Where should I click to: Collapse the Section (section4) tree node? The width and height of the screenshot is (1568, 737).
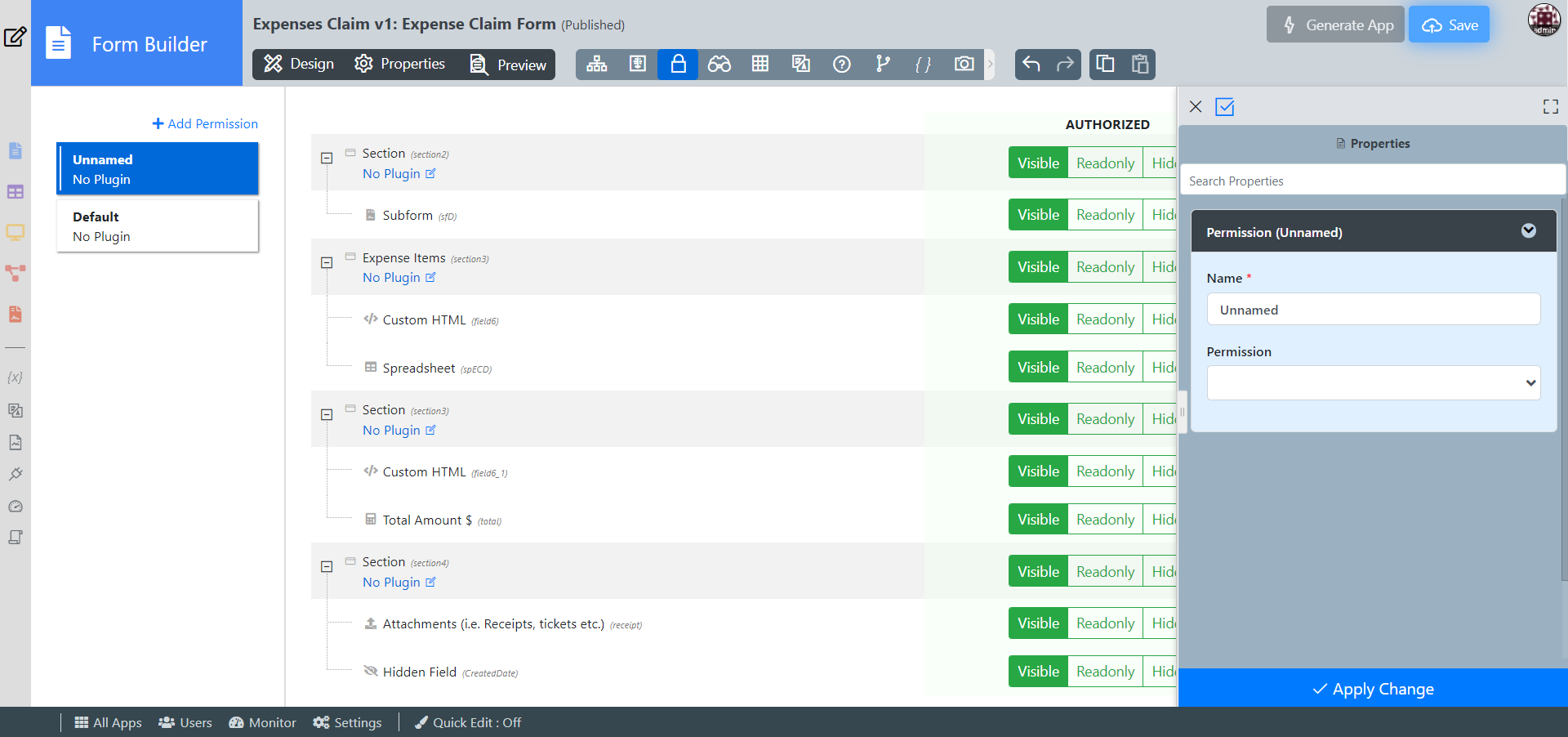[327, 567]
